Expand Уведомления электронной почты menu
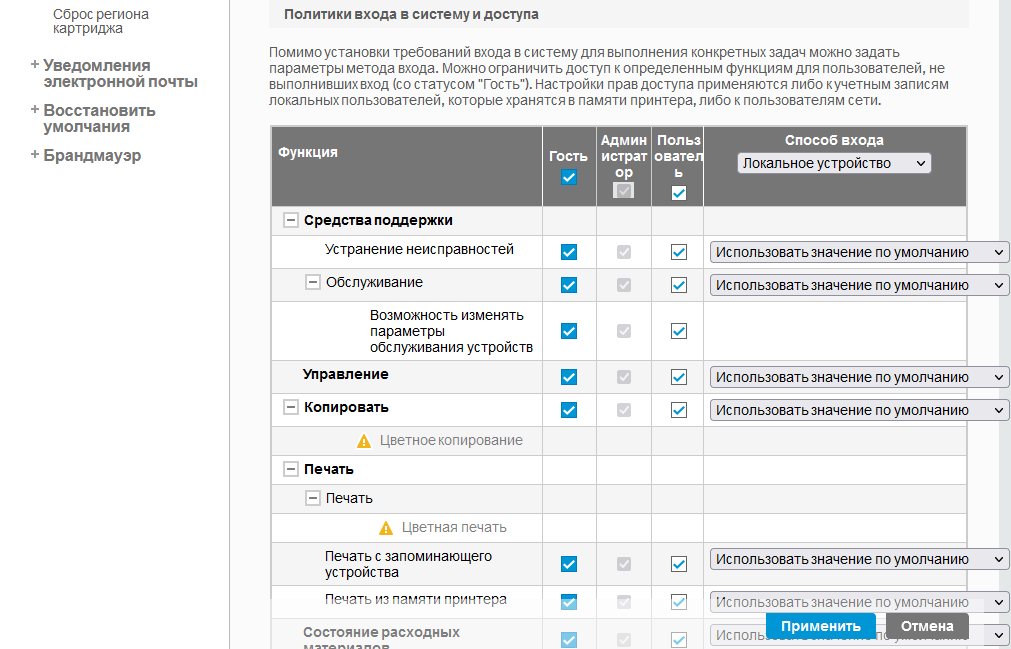The width and height of the screenshot is (1011, 649). [x=35, y=65]
